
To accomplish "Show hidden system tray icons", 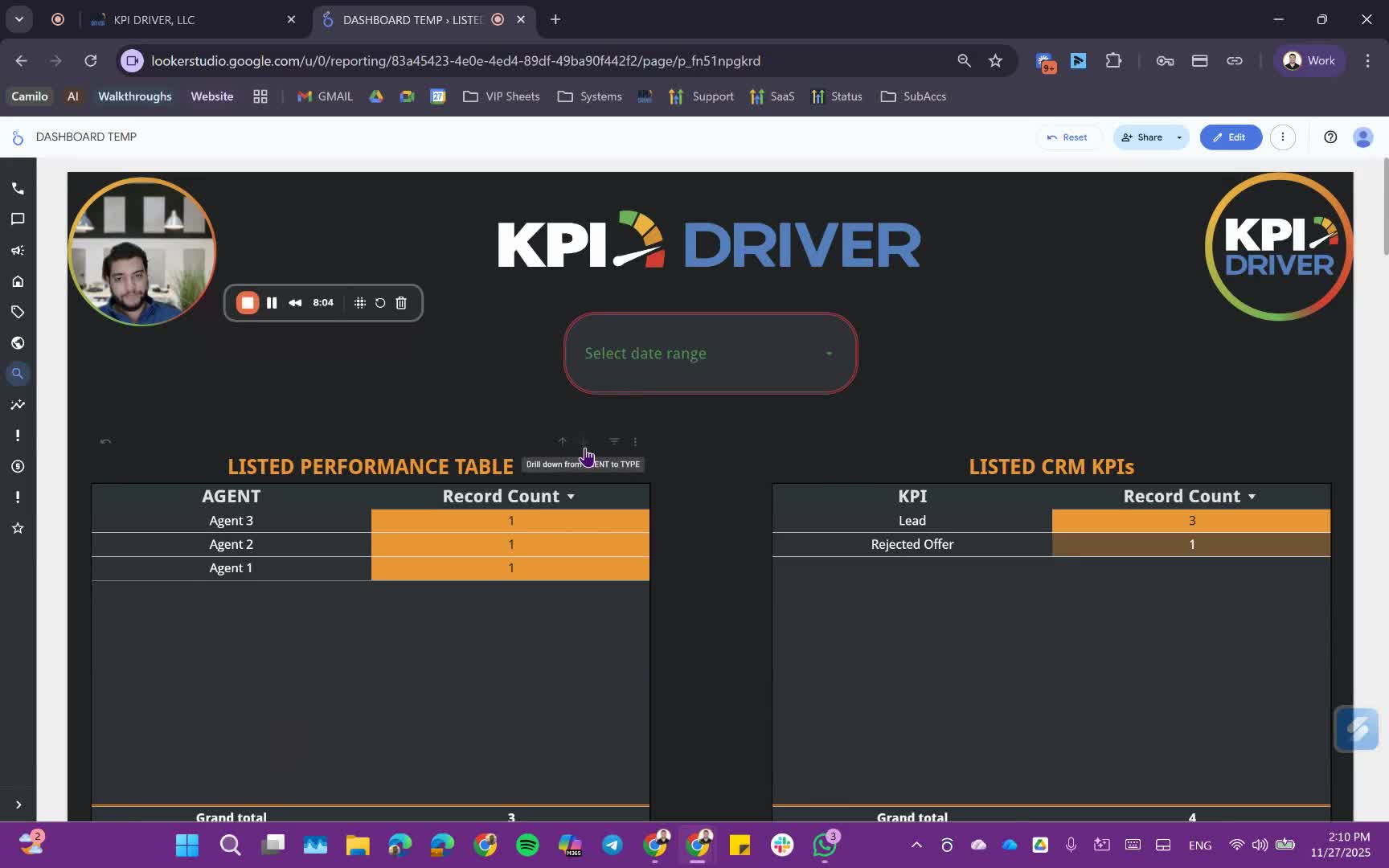I will click(x=916, y=845).
